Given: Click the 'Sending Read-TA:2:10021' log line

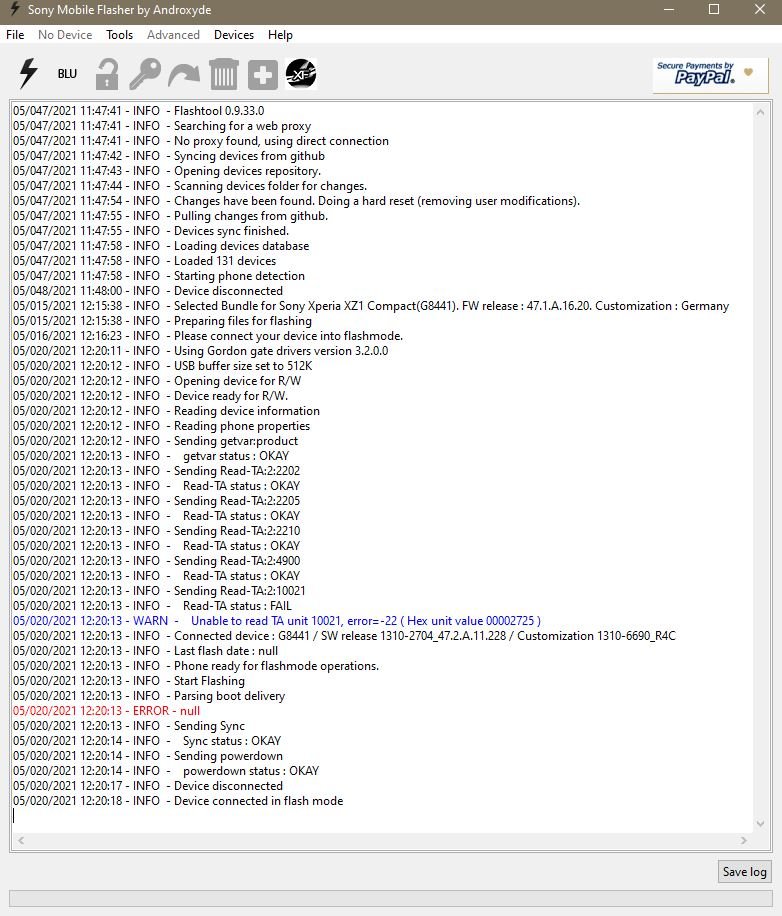Looking at the screenshot, I should pos(159,591).
